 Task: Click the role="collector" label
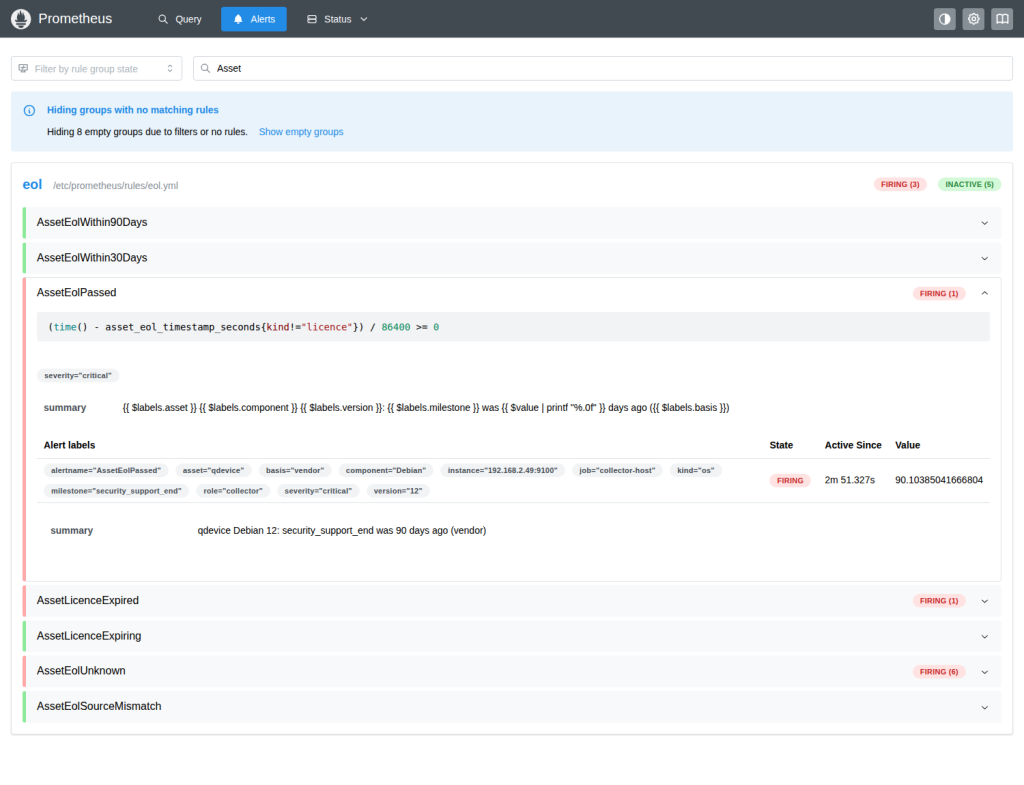[232, 491]
